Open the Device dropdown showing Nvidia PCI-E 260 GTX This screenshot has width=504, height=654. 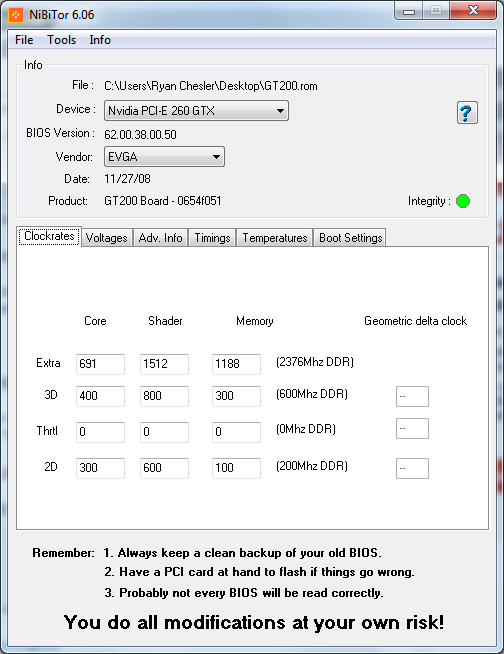pyautogui.click(x=196, y=111)
